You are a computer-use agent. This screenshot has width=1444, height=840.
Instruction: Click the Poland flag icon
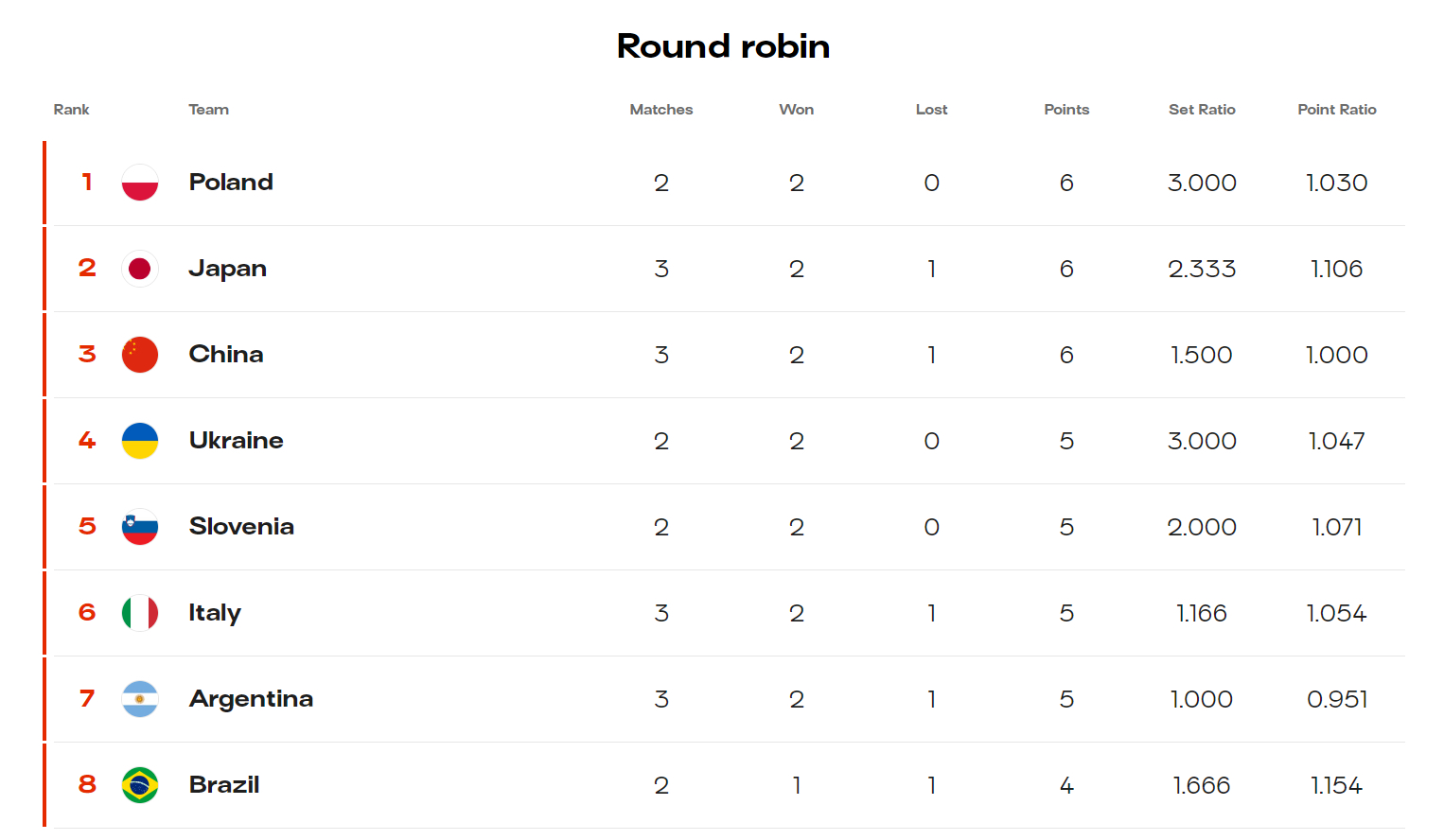[140, 183]
